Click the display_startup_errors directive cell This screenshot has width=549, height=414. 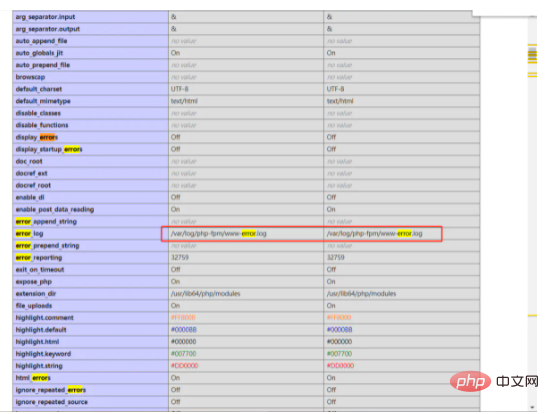click(90, 149)
